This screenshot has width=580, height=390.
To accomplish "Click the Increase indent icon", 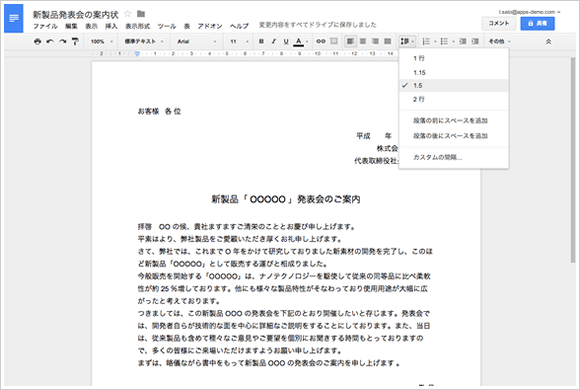I will pos(475,41).
